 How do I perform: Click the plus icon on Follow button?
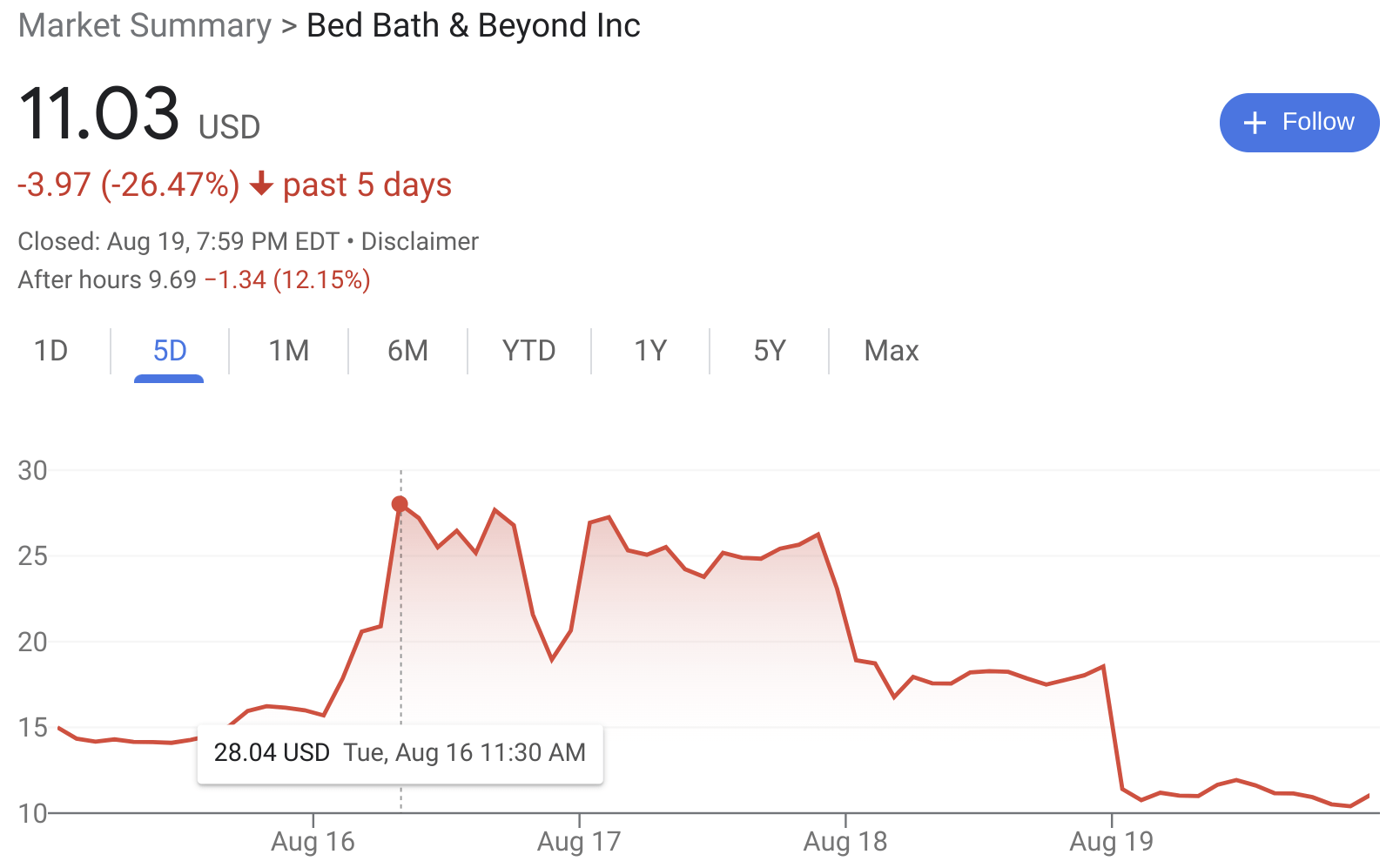tap(1255, 123)
